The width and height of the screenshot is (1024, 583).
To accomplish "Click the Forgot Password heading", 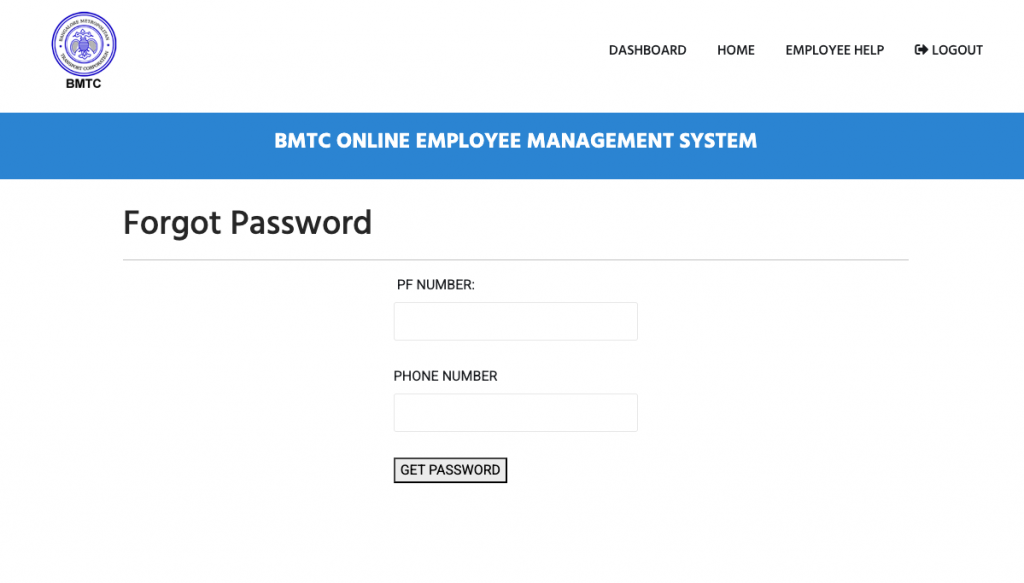I will (247, 222).
